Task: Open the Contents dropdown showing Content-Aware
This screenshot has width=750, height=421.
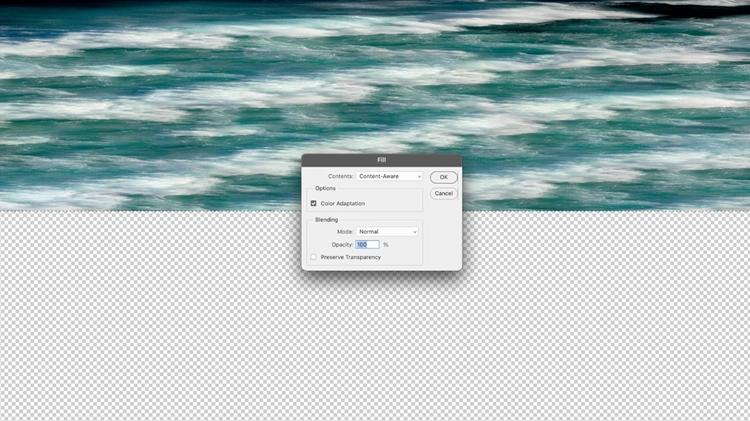Action: (x=389, y=176)
